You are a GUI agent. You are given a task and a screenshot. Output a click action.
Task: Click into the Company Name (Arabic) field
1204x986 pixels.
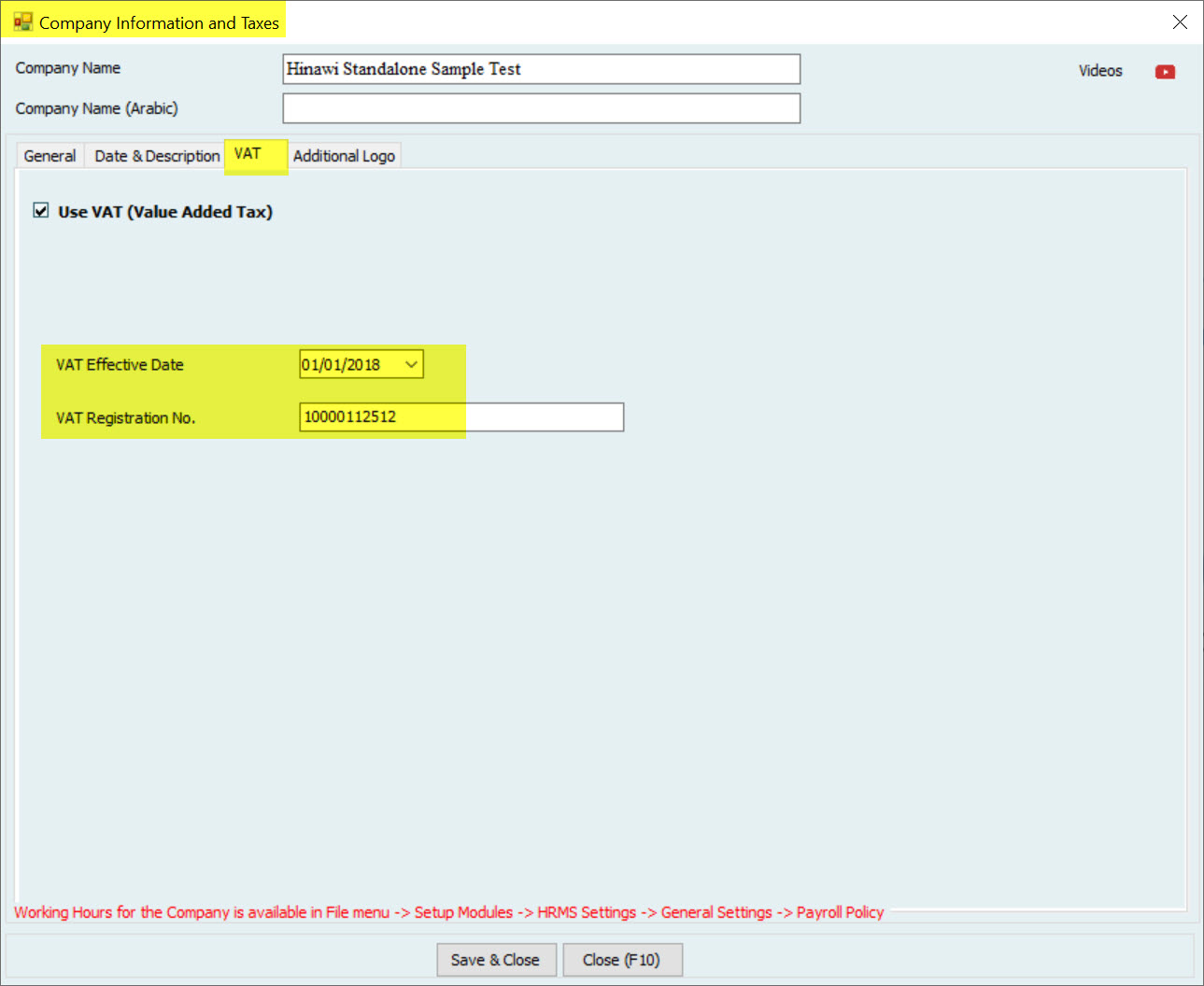click(x=542, y=108)
